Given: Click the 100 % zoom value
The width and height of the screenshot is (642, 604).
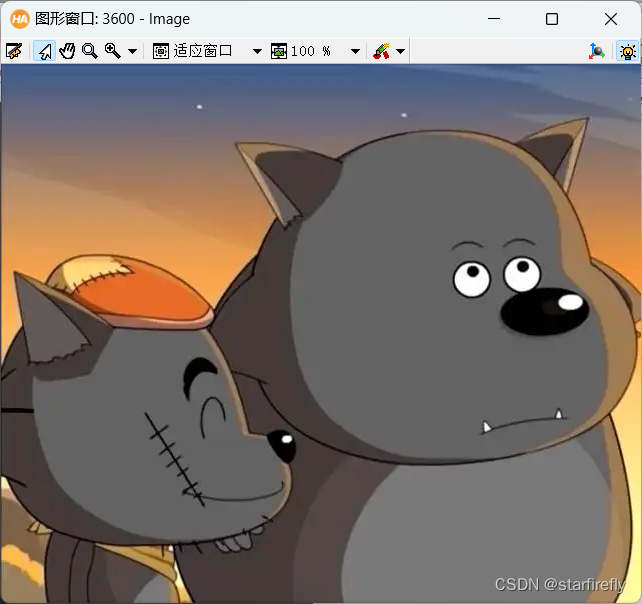Looking at the screenshot, I should point(311,51).
